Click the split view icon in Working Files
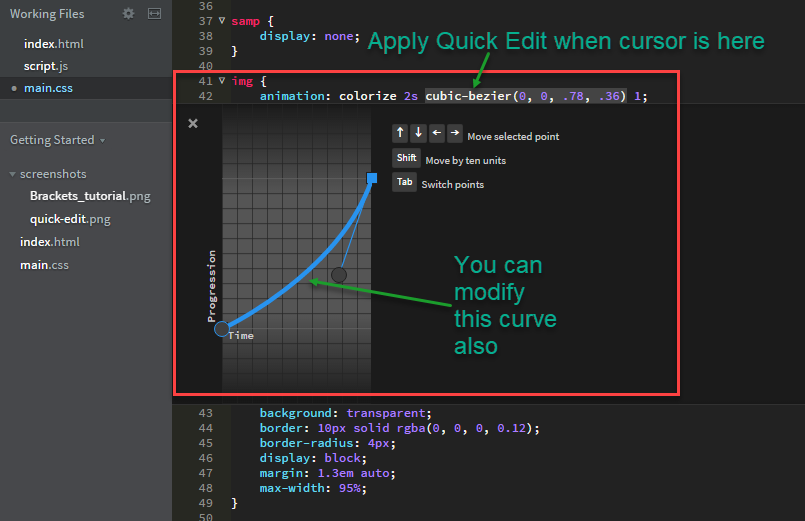This screenshot has width=805, height=521. tap(155, 14)
